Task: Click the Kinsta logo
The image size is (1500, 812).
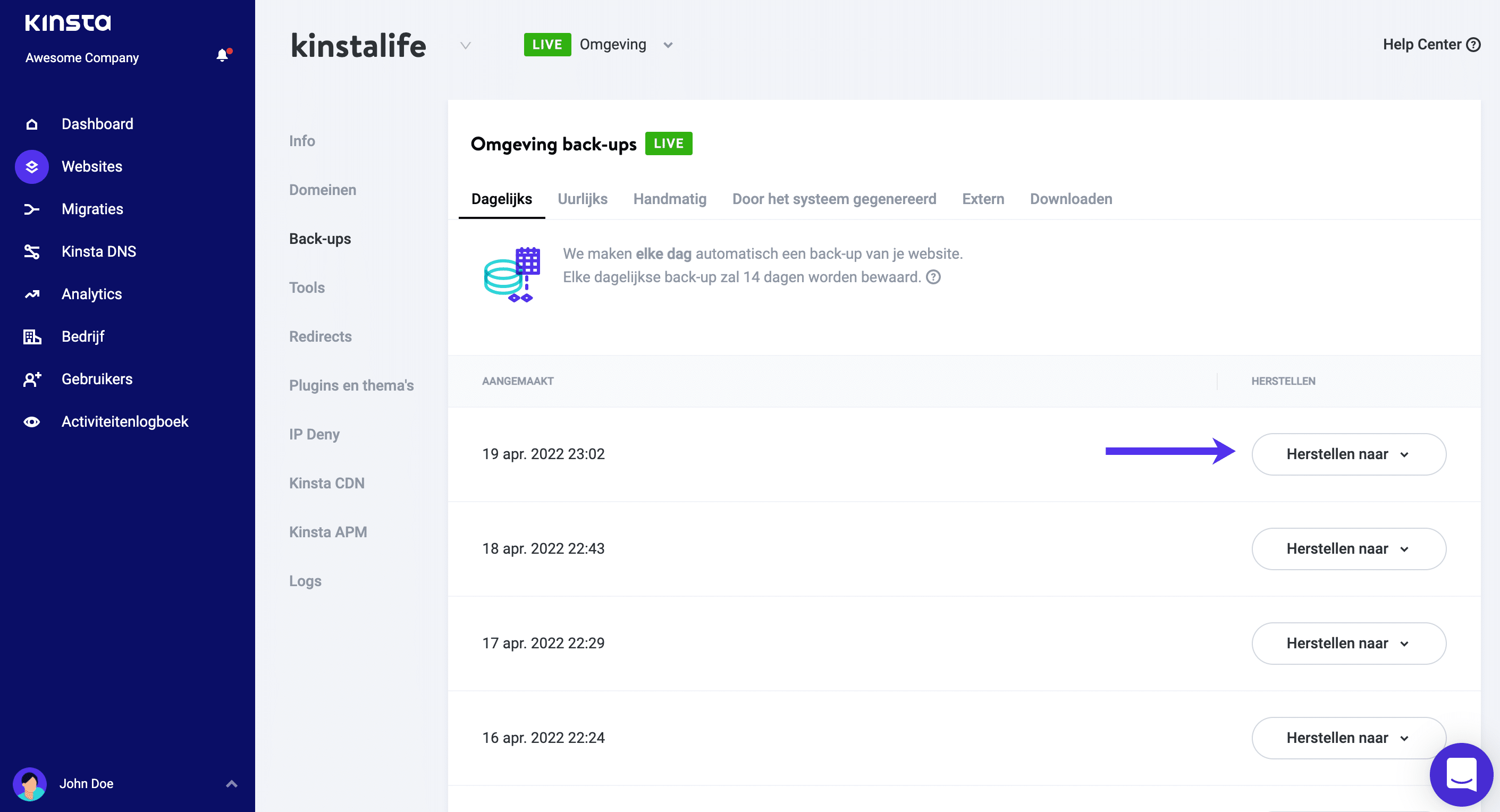Action: point(68,23)
